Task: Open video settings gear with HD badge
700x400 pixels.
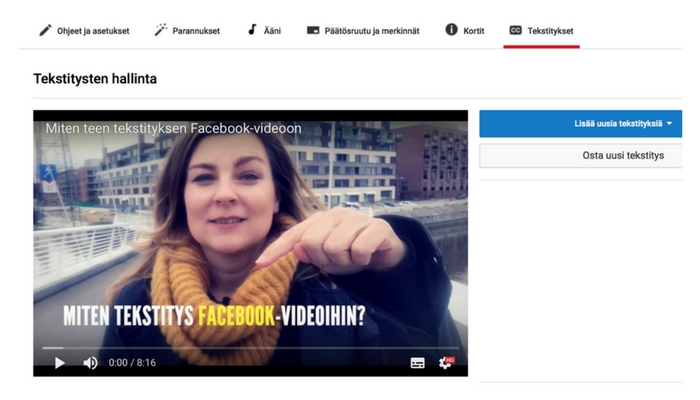Action: click(x=445, y=362)
